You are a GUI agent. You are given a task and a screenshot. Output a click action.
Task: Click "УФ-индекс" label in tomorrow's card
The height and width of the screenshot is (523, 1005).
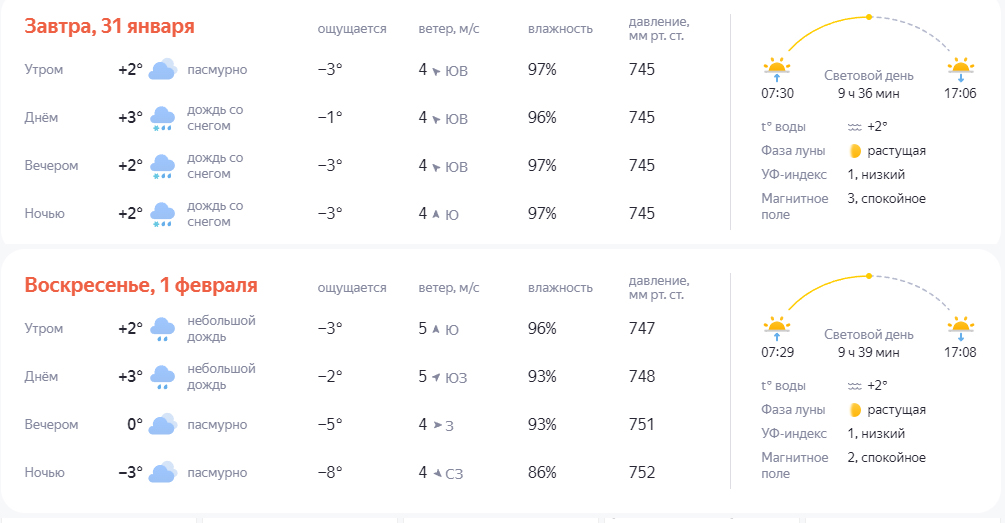pos(793,175)
